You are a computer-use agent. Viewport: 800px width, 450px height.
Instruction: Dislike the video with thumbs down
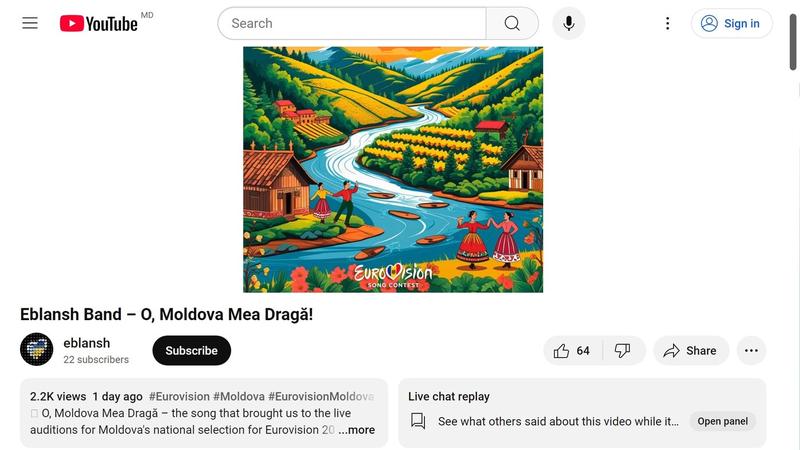coord(622,351)
